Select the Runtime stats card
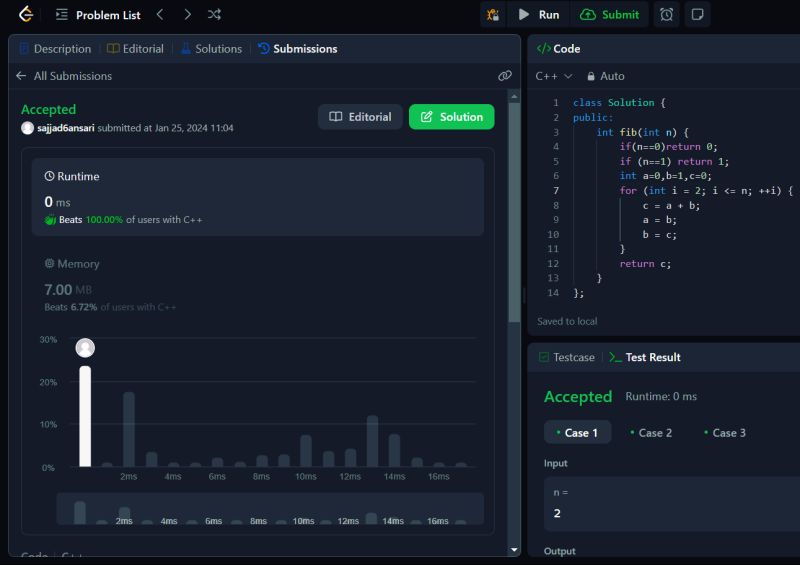Viewport: 800px width, 565px height. (258, 197)
